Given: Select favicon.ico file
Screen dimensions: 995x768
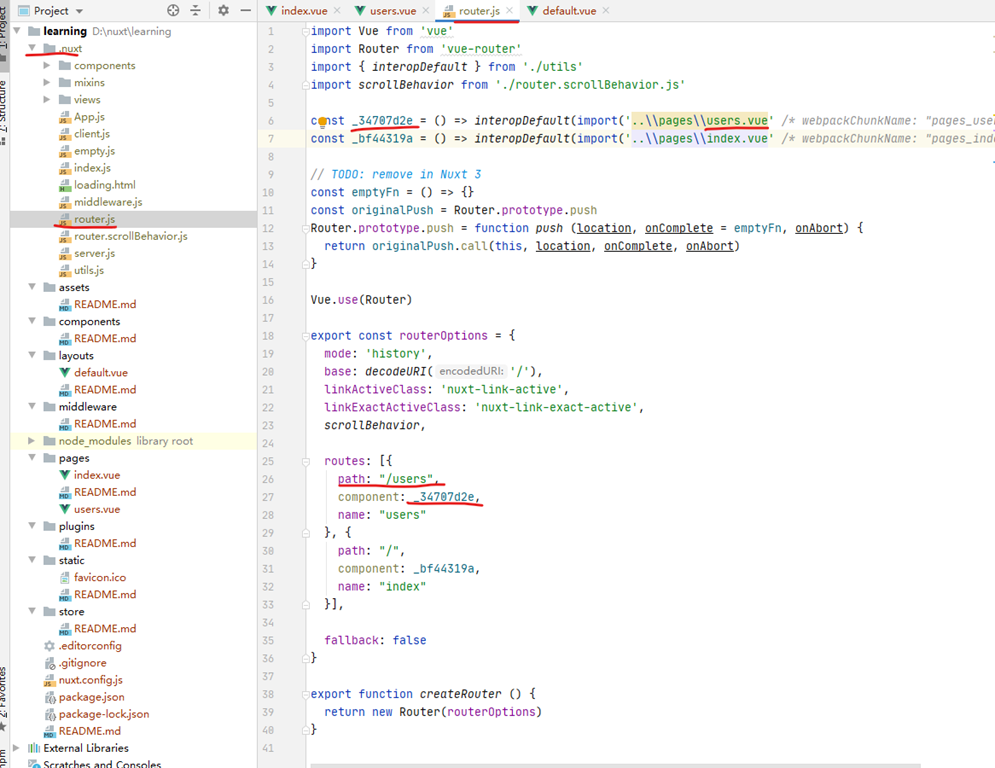Looking at the screenshot, I should [100, 578].
